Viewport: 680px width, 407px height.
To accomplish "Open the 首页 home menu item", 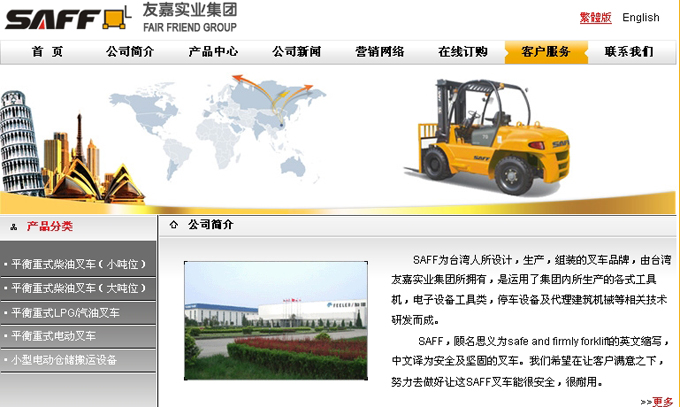I will point(47,52).
